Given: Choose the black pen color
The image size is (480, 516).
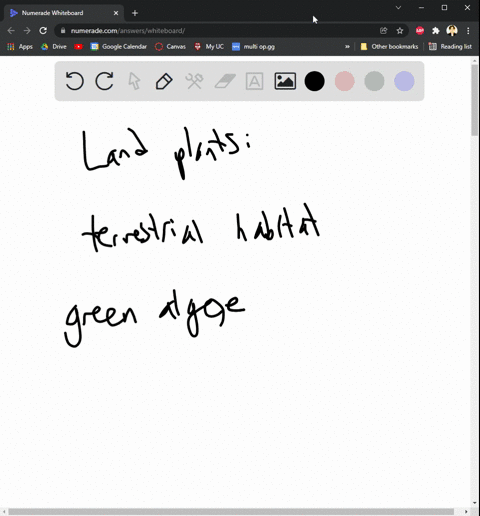Looking at the screenshot, I should pyautogui.click(x=314, y=81).
